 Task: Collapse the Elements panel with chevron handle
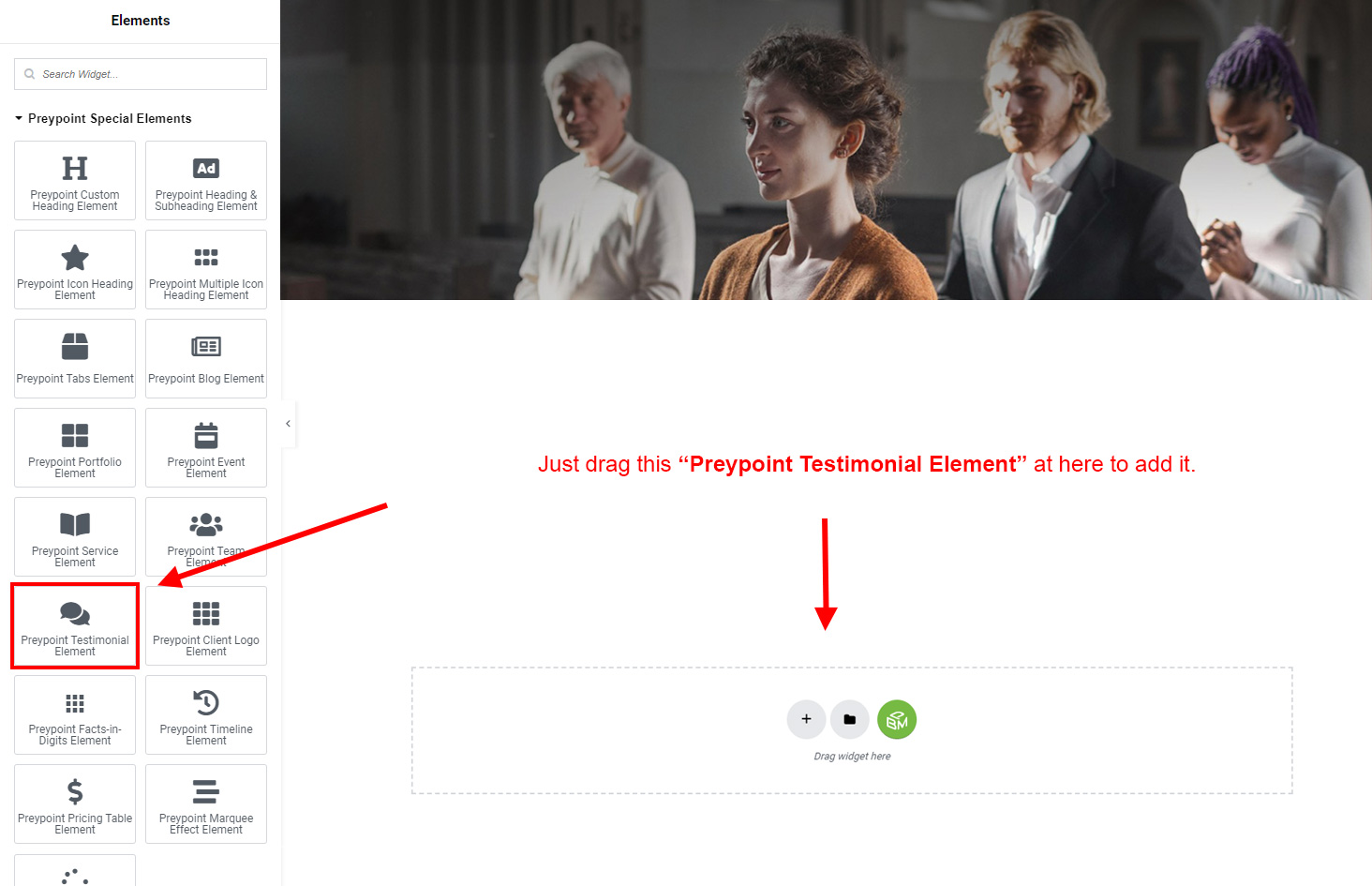coord(288,424)
